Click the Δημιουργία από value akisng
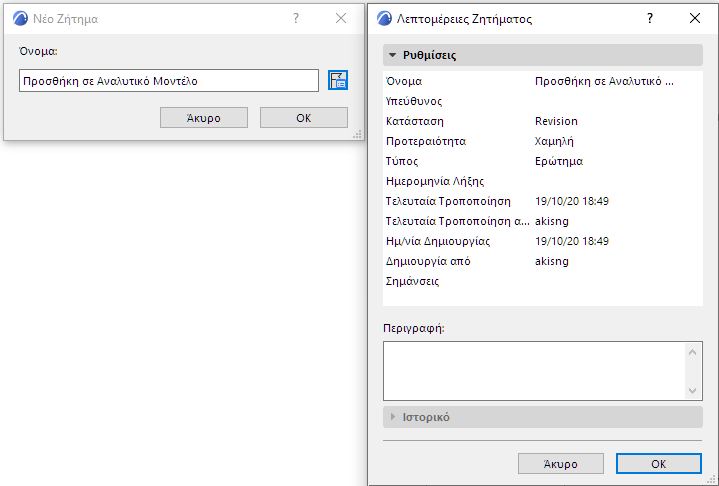This screenshot has height=486, width=719. pos(552,261)
